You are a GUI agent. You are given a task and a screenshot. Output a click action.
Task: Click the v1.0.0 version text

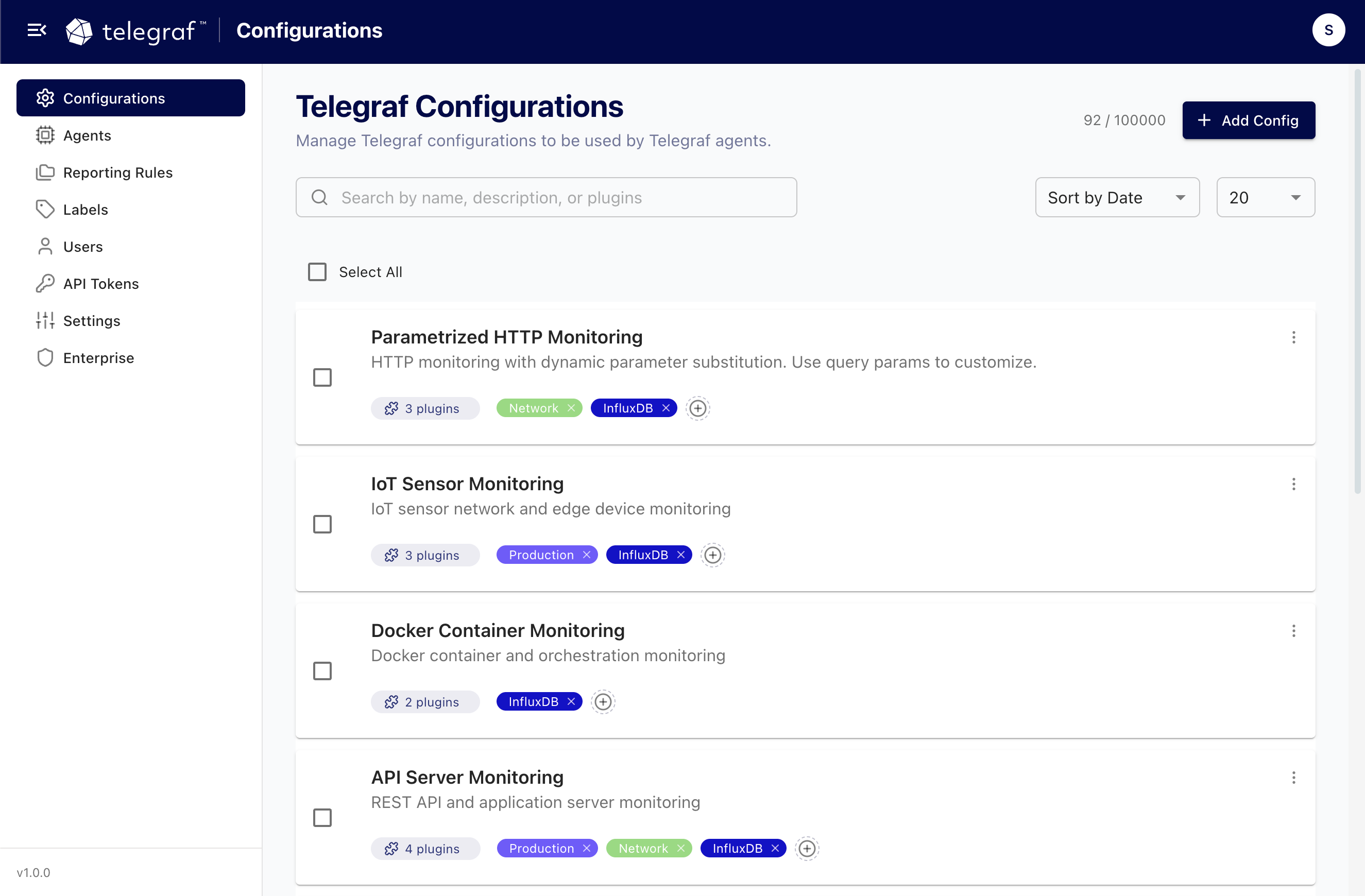(33, 872)
